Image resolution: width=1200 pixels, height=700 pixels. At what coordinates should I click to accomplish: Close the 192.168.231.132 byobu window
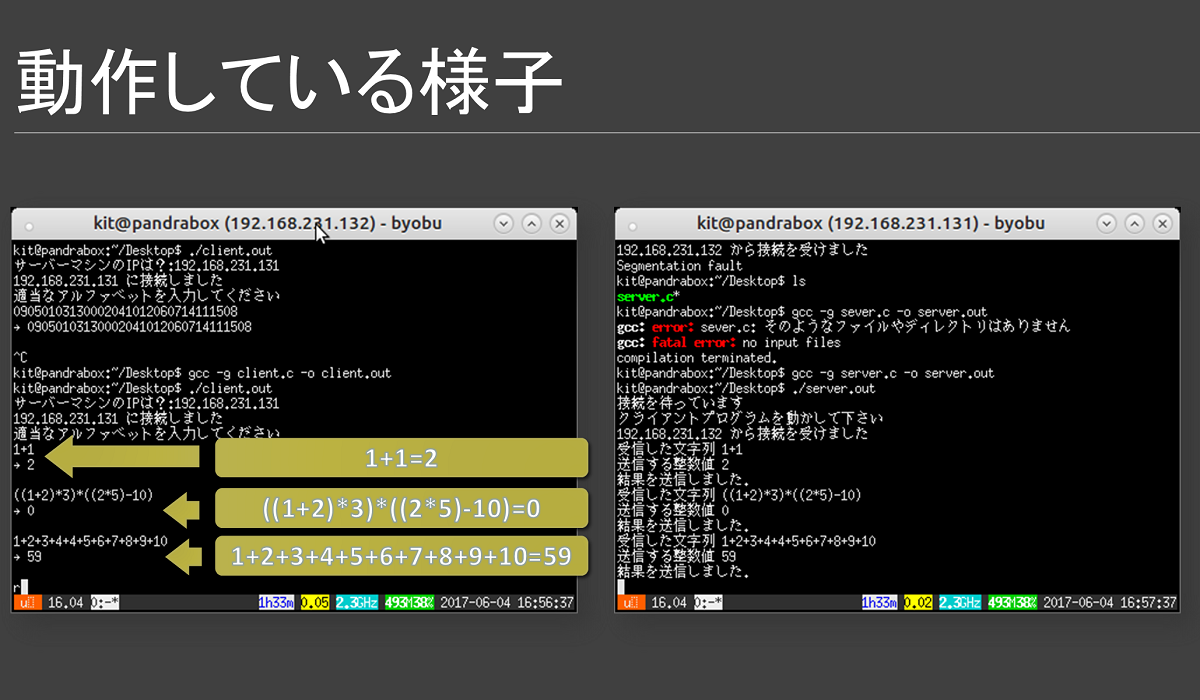[x=560, y=224]
